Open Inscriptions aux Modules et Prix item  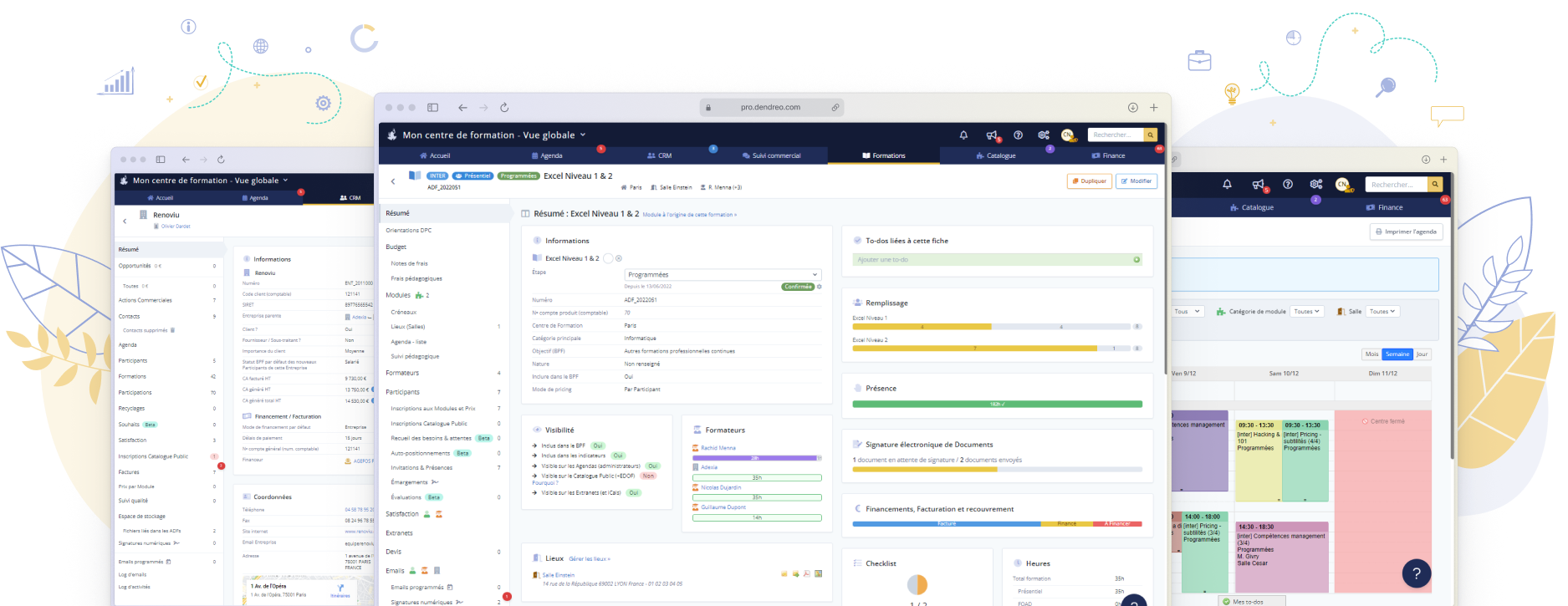[433, 409]
